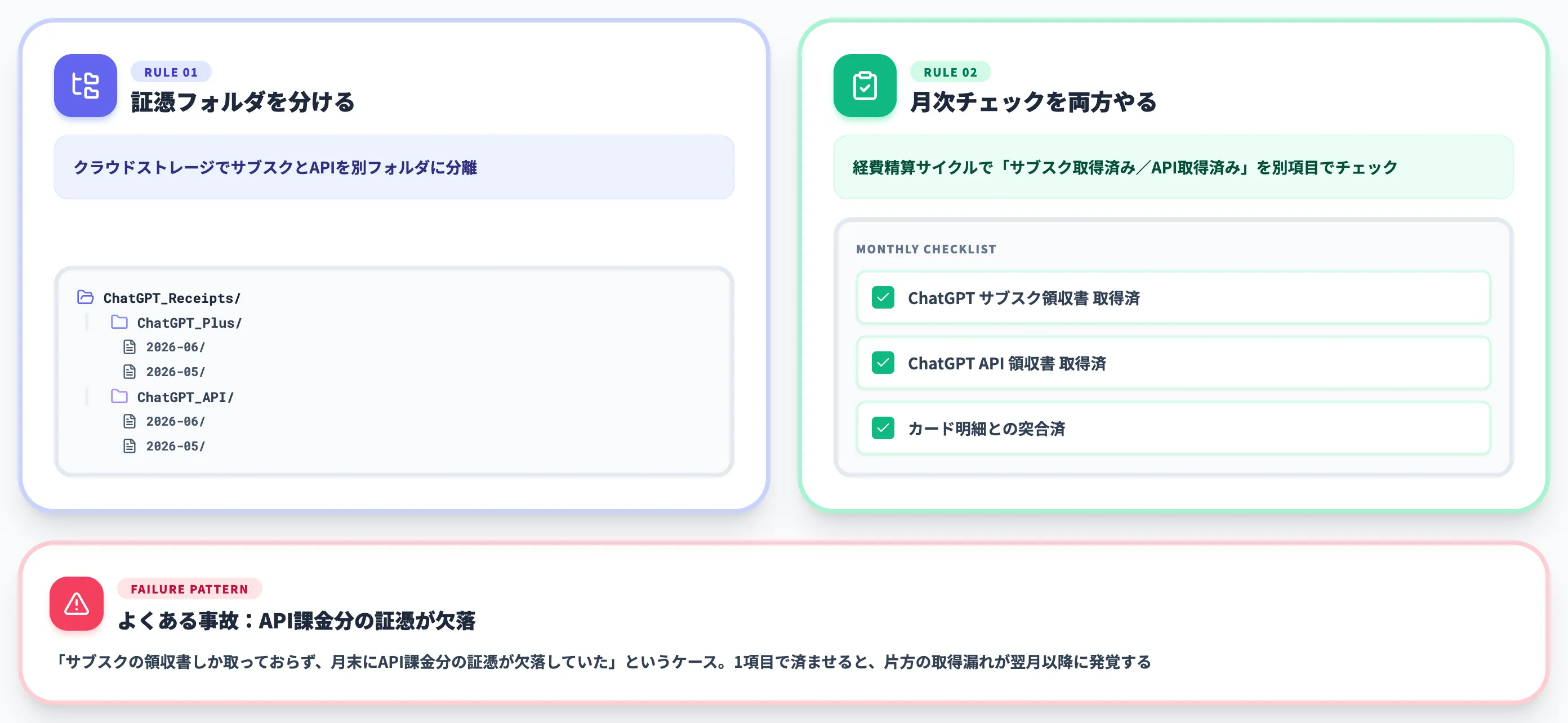Click the folder icon next to ChatGPT_API/
Image resolution: width=1568 pixels, height=723 pixels.
point(119,396)
